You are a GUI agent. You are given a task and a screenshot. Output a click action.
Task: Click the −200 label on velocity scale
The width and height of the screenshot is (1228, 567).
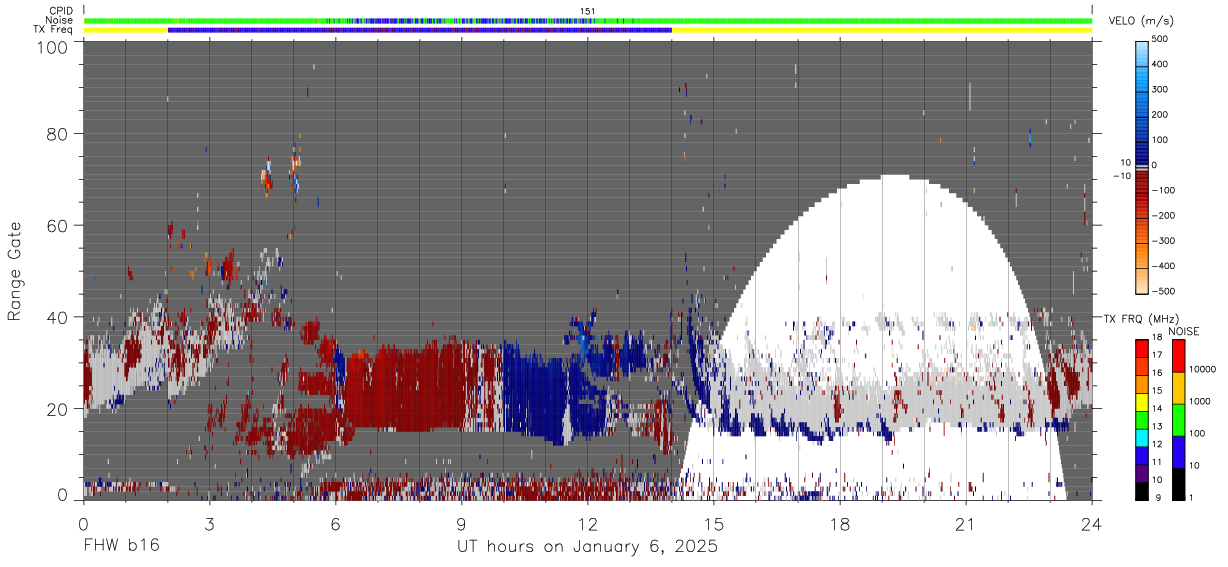pos(1164,216)
